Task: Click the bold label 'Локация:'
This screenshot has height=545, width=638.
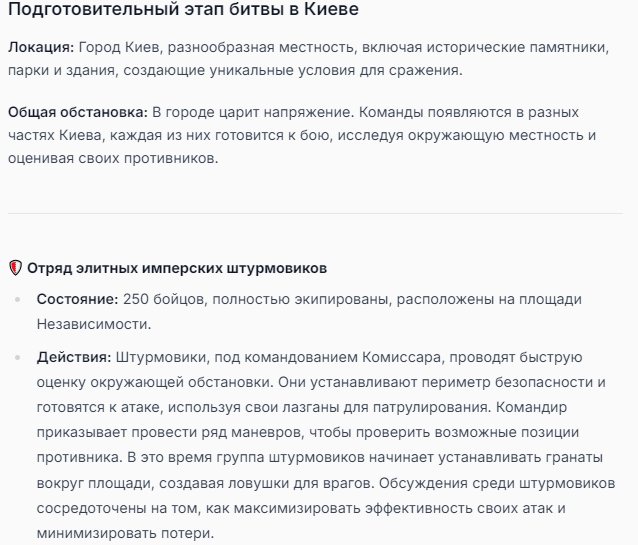Action: coord(41,47)
